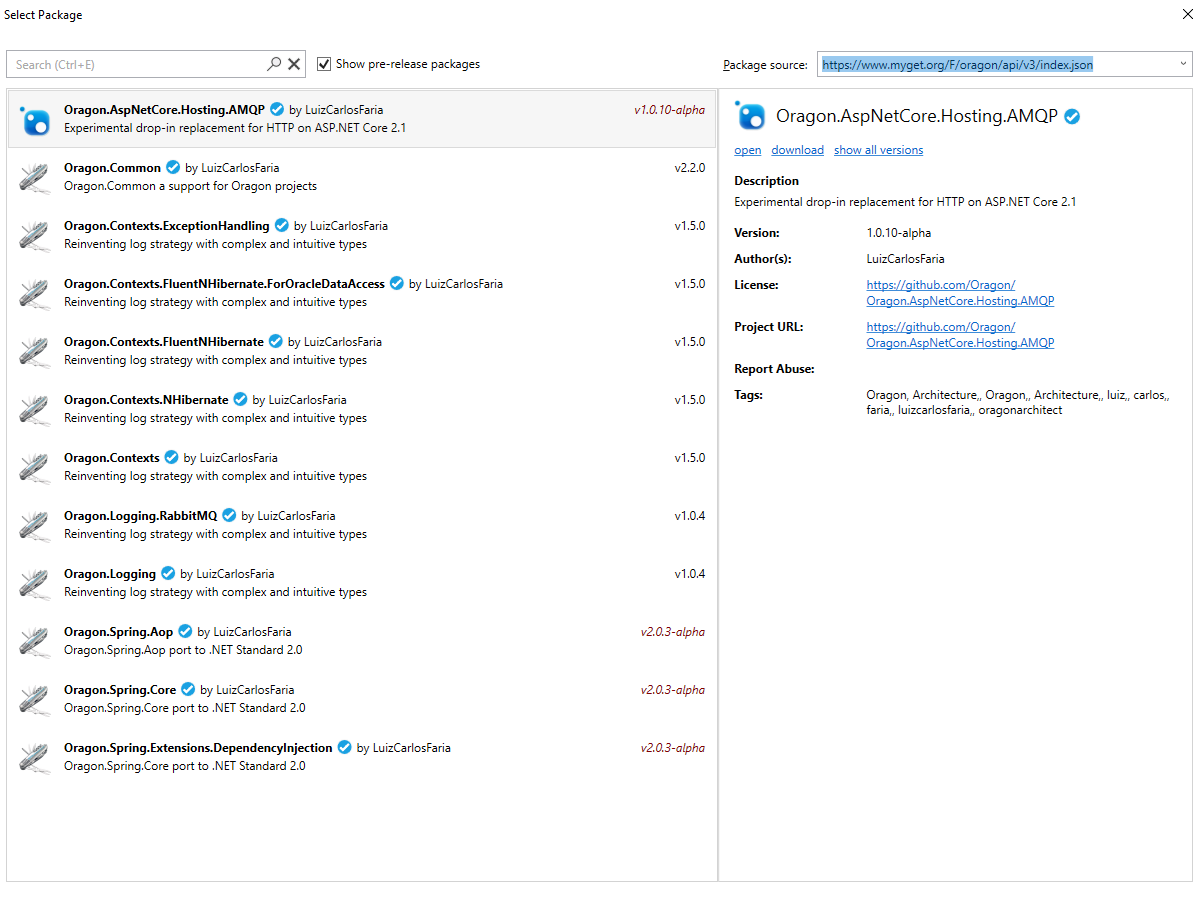This screenshot has height=900, width=1200.
Task: Click the download link
Action: pyautogui.click(x=797, y=150)
